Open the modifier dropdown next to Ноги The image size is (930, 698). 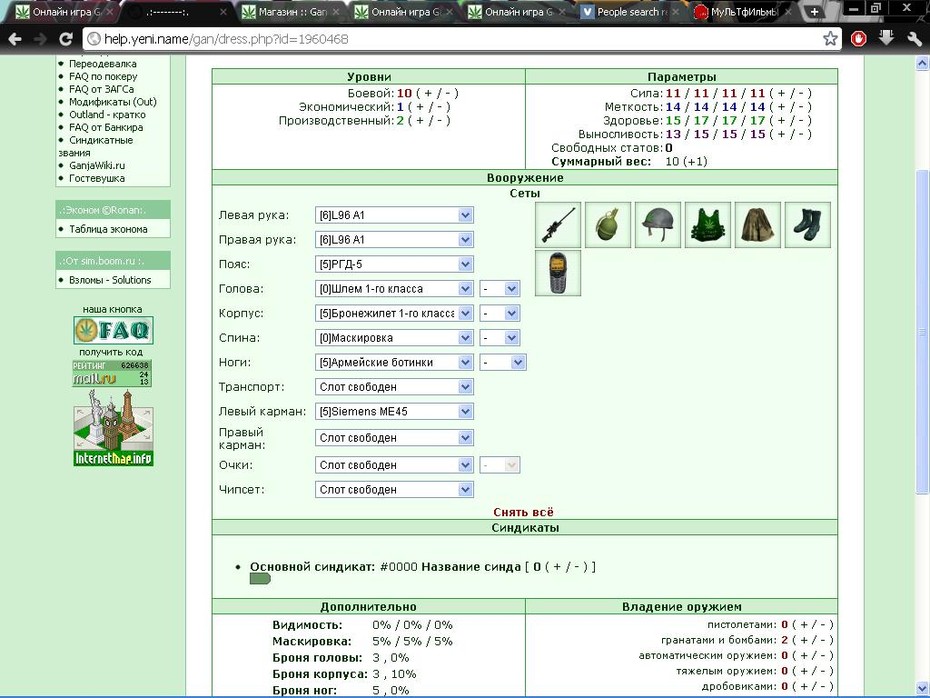click(x=503, y=362)
